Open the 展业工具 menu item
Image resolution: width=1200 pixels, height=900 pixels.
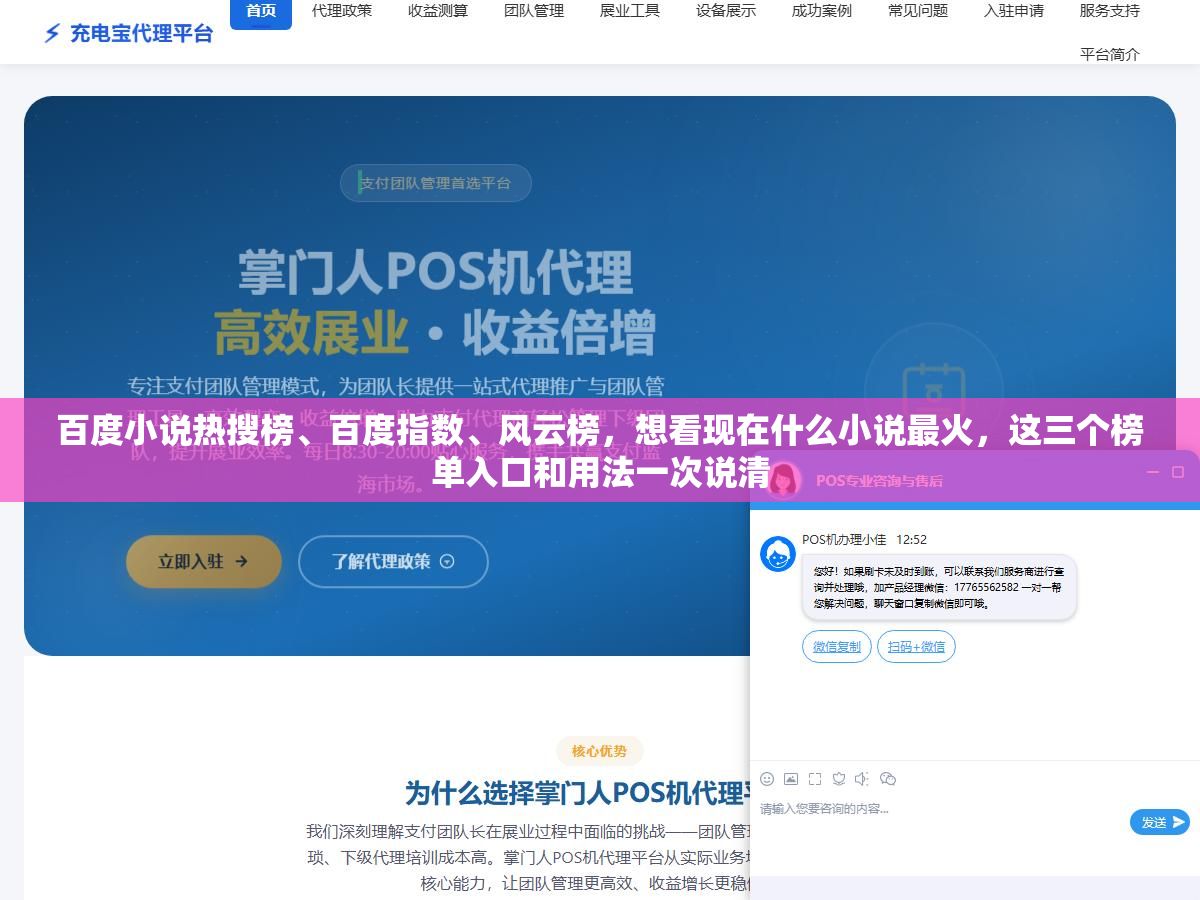click(630, 11)
